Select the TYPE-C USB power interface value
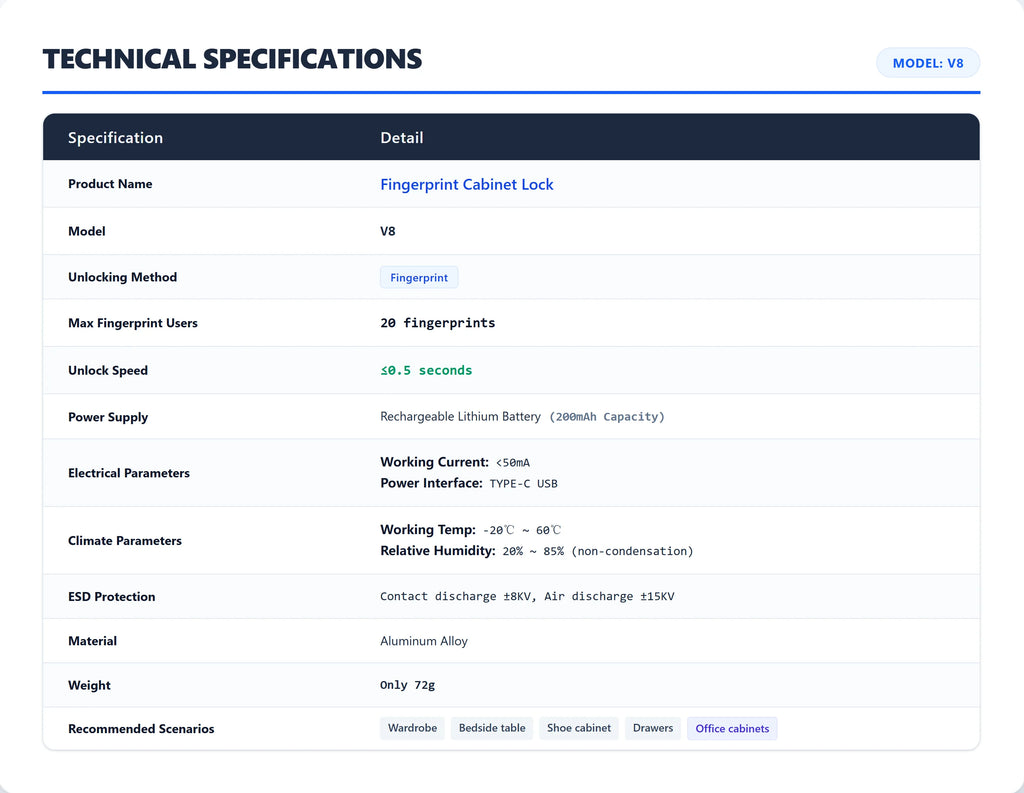This screenshot has width=1024, height=793. 523,483
